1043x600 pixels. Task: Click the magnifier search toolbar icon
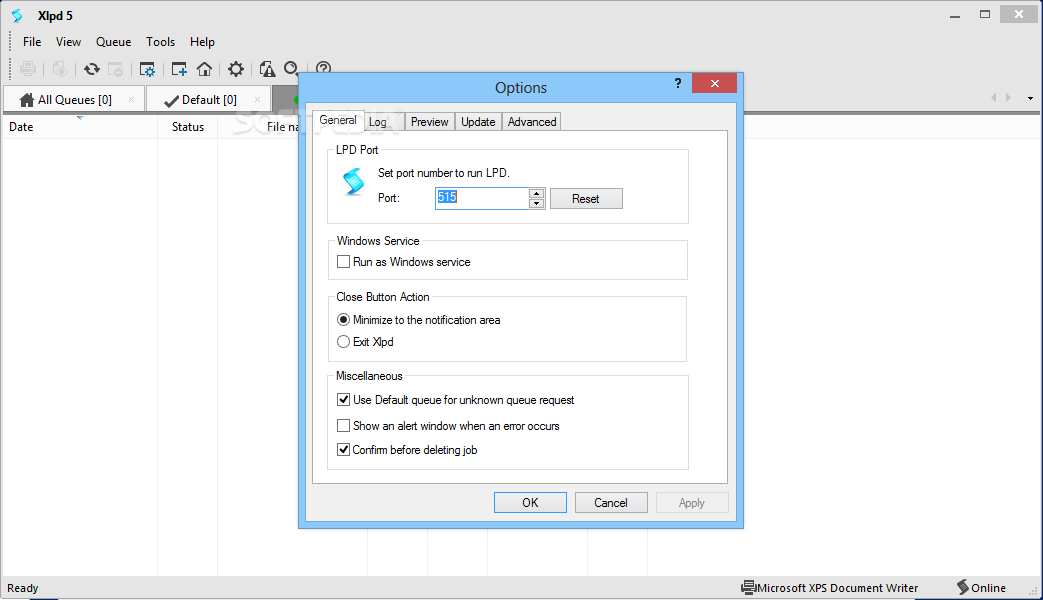click(x=291, y=68)
